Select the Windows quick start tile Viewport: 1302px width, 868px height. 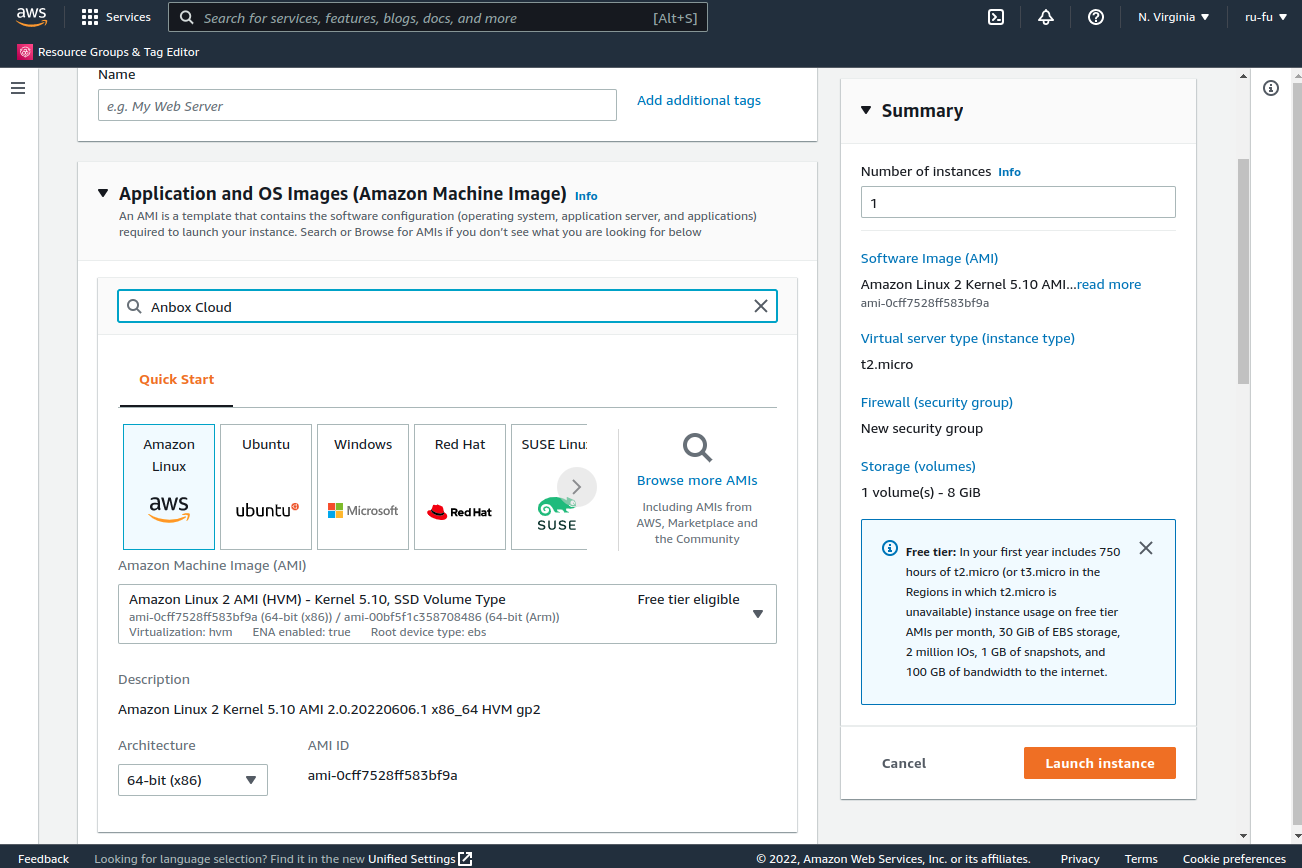pyautogui.click(x=363, y=487)
